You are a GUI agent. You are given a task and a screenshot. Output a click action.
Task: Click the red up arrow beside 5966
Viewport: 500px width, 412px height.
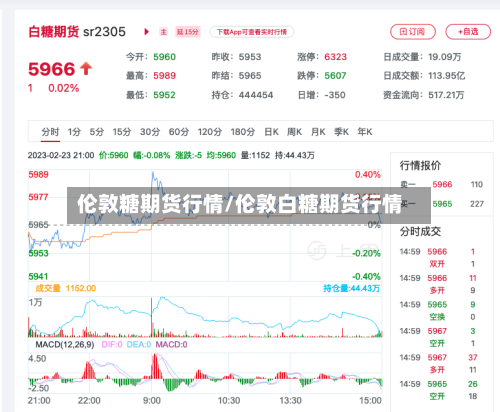coord(86,69)
